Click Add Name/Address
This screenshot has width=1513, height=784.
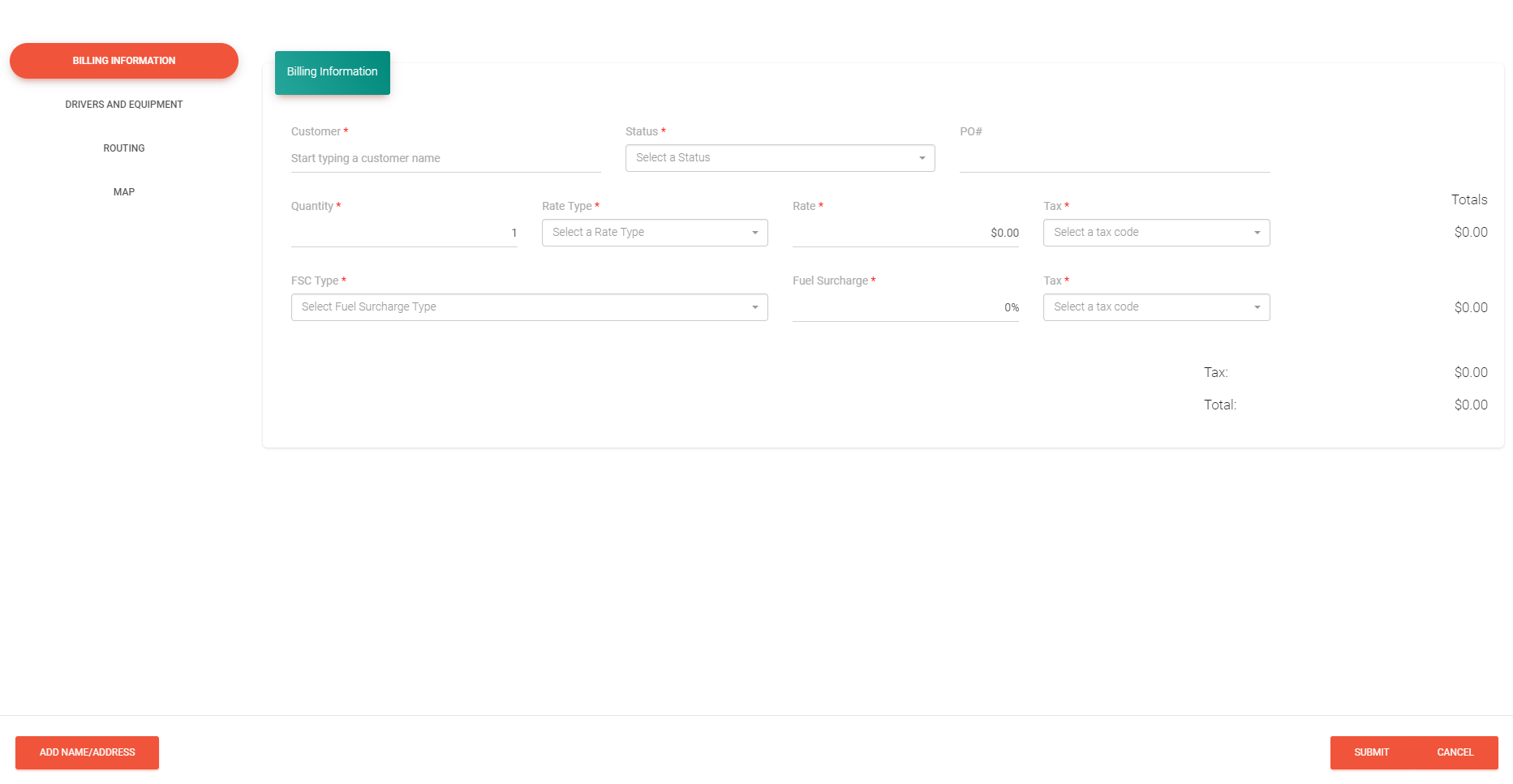click(87, 752)
